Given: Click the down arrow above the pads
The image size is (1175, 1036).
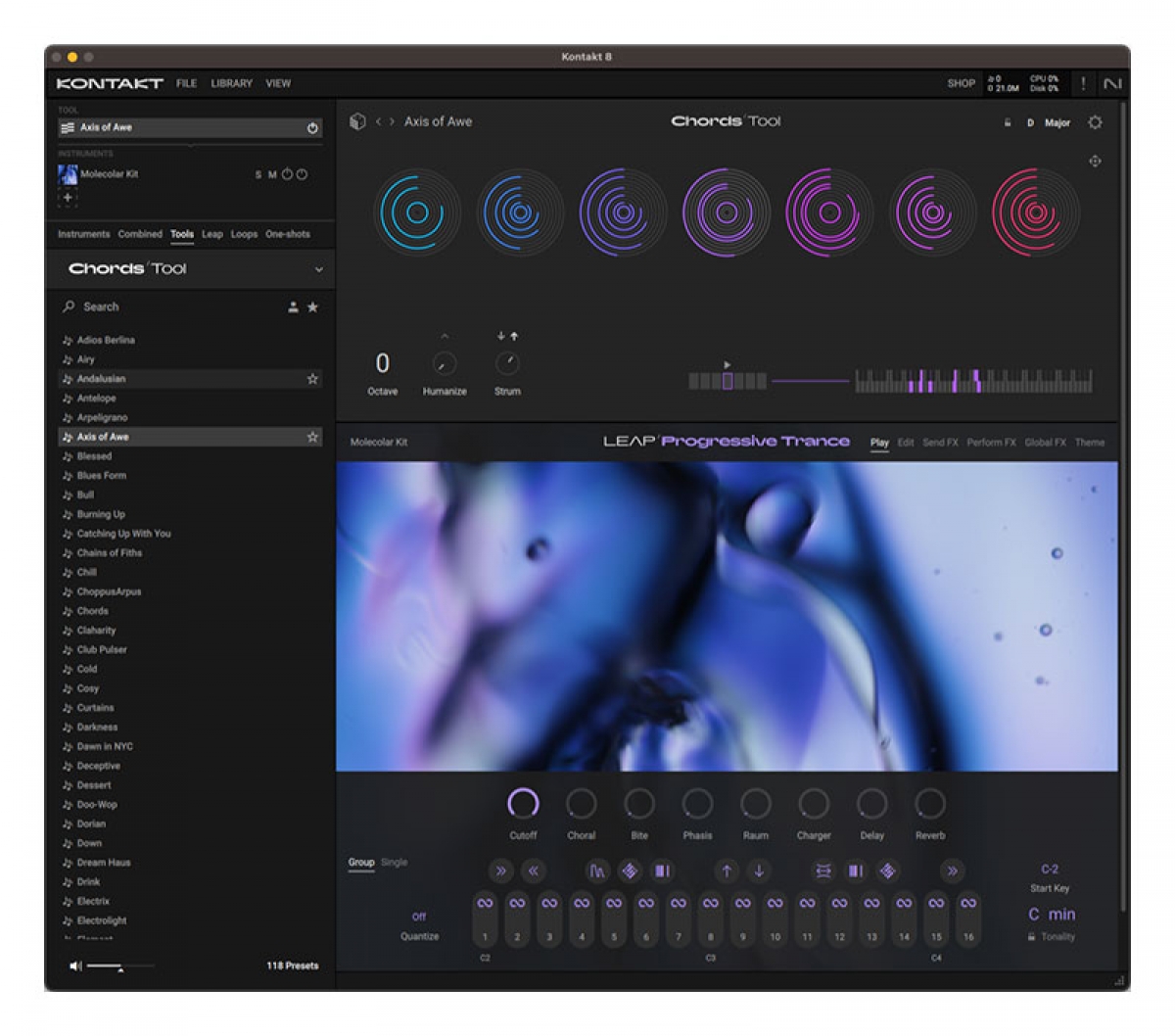Looking at the screenshot, I should pos(759,871).
